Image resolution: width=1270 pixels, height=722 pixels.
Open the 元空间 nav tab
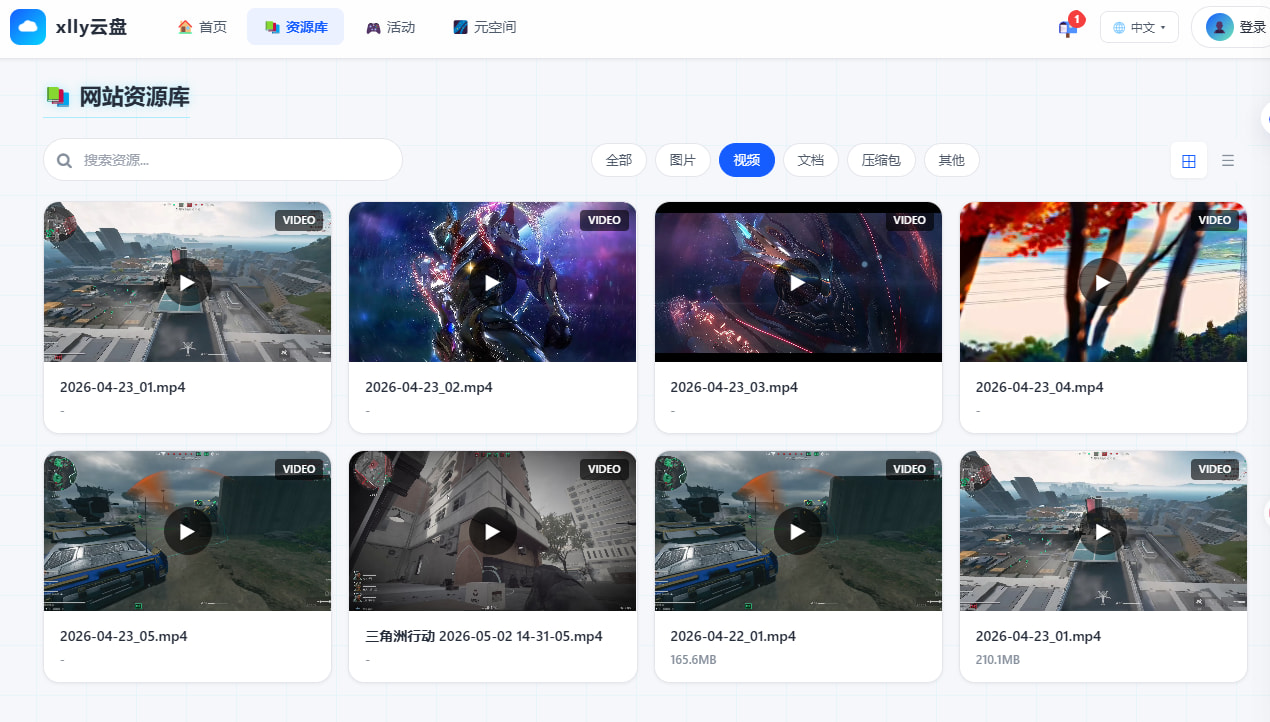484,27
